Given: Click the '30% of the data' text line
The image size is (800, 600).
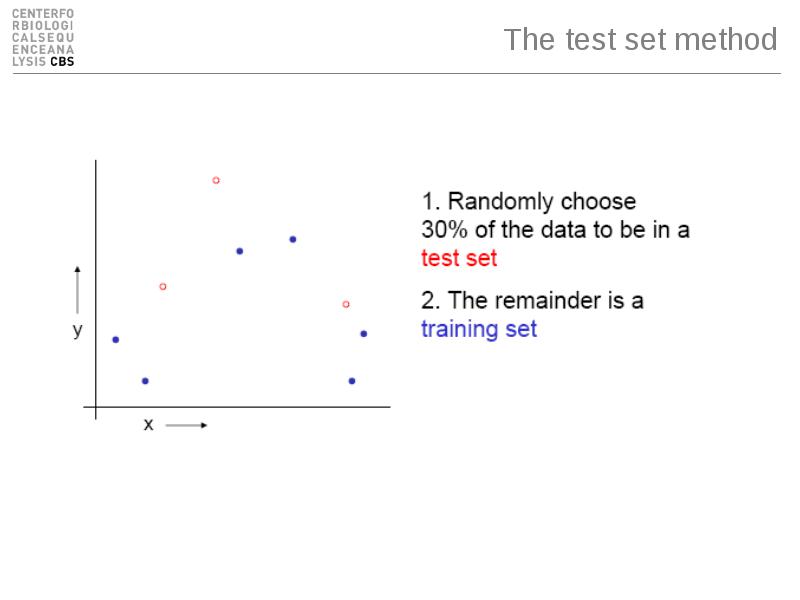Looking at the screenshot, I should click(556, 230).
